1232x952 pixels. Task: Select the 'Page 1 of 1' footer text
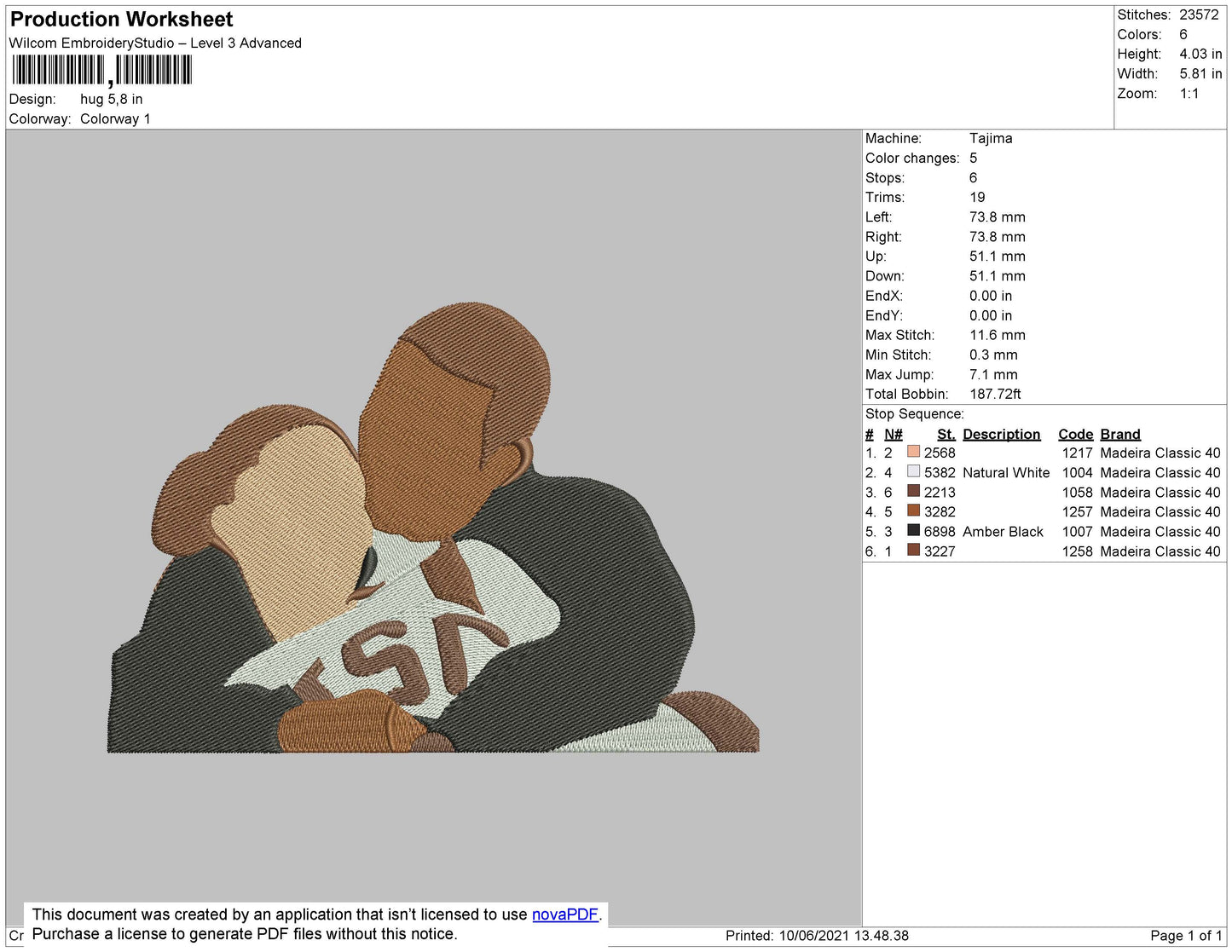click(x=1186, y=935)
